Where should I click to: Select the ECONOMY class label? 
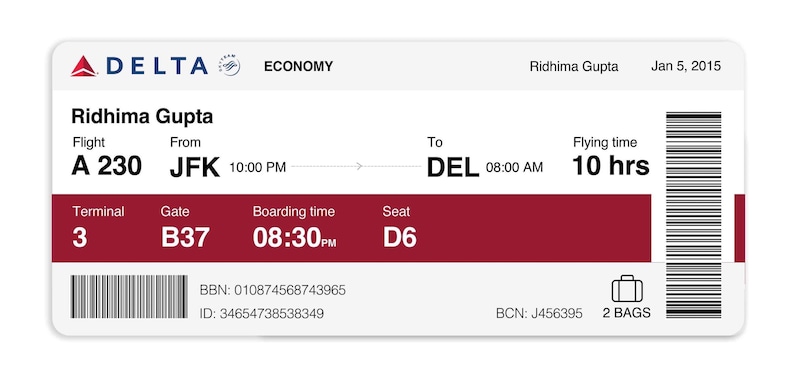click(298, 66)
